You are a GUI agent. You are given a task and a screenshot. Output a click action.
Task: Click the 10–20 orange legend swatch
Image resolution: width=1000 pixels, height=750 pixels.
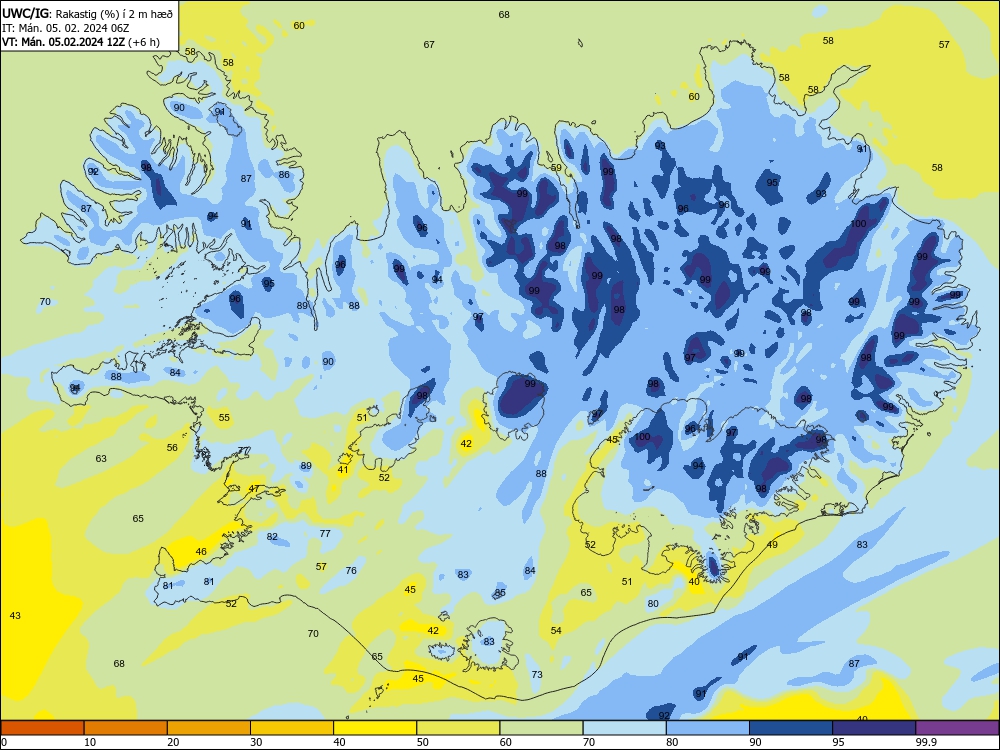126,728
